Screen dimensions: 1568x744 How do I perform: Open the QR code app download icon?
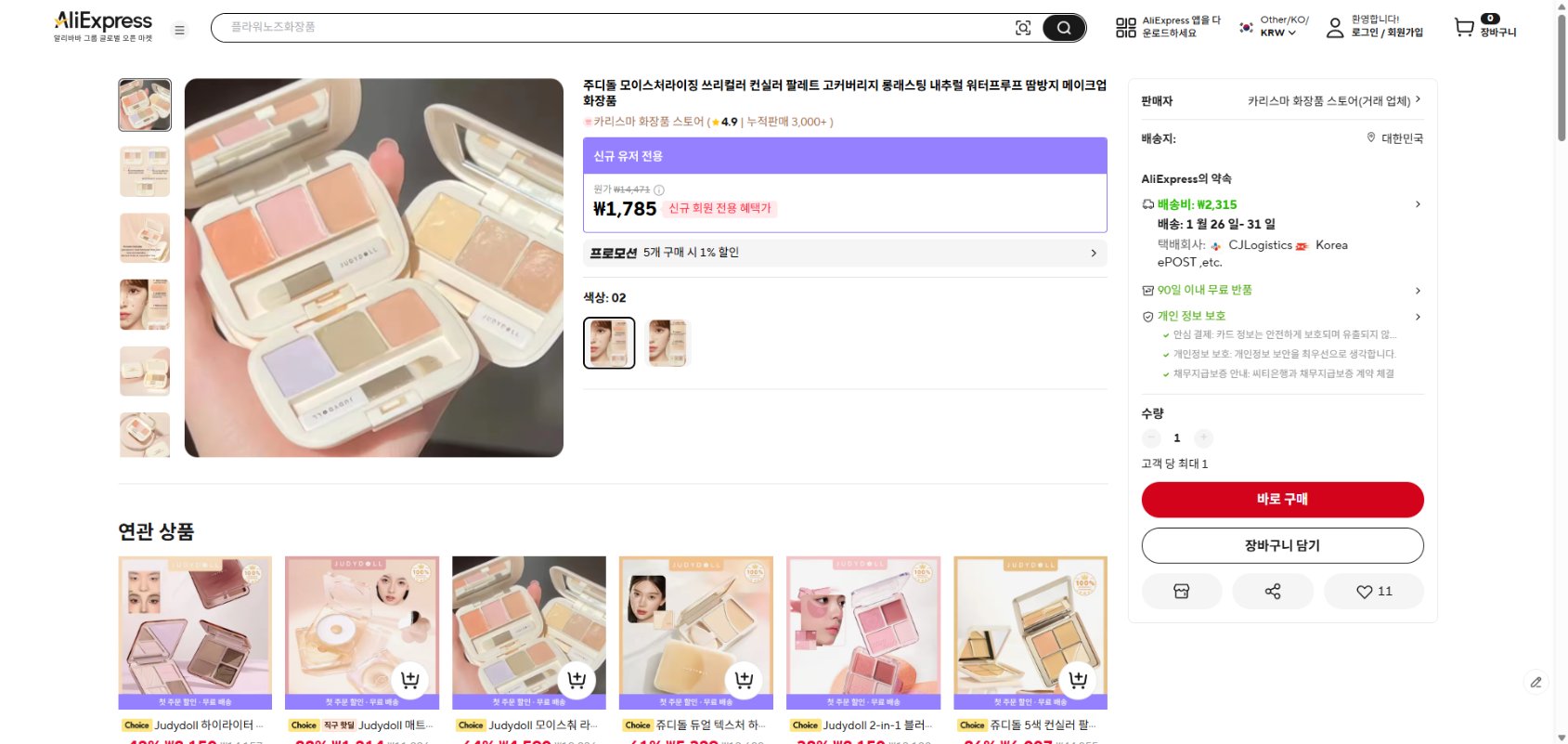click(1126, 28)
